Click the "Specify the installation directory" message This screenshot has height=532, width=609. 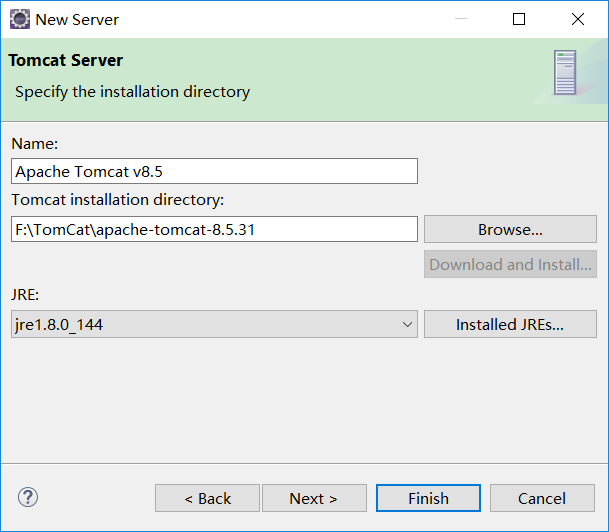coord(132,92)
